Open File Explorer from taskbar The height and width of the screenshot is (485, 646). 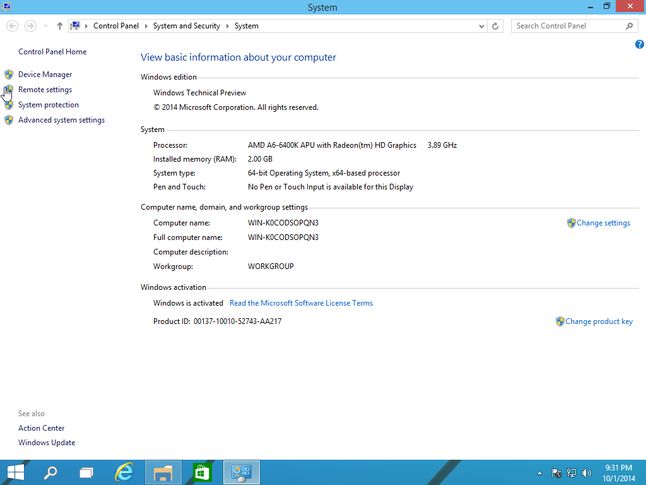[163, 472]
